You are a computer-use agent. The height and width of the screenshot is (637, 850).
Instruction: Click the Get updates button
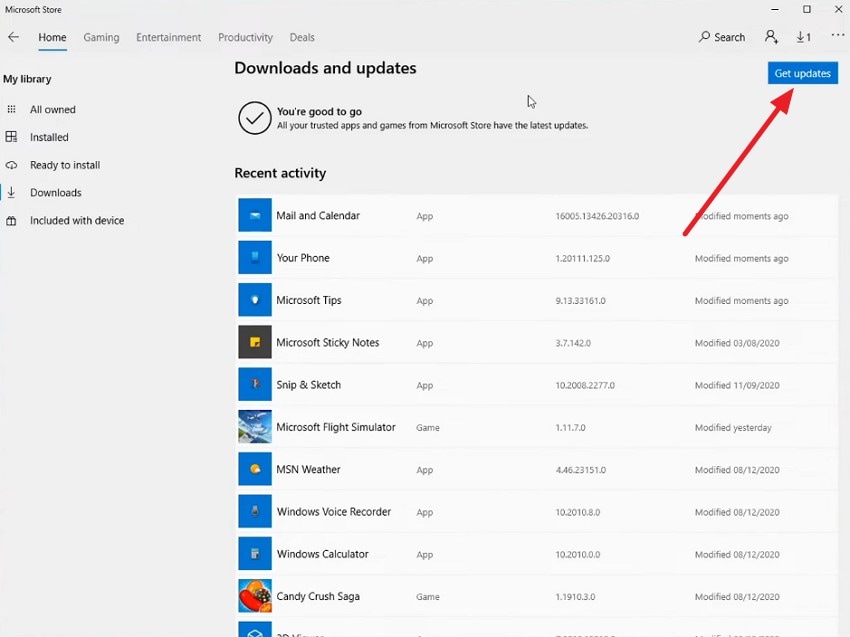click(802, 73)
